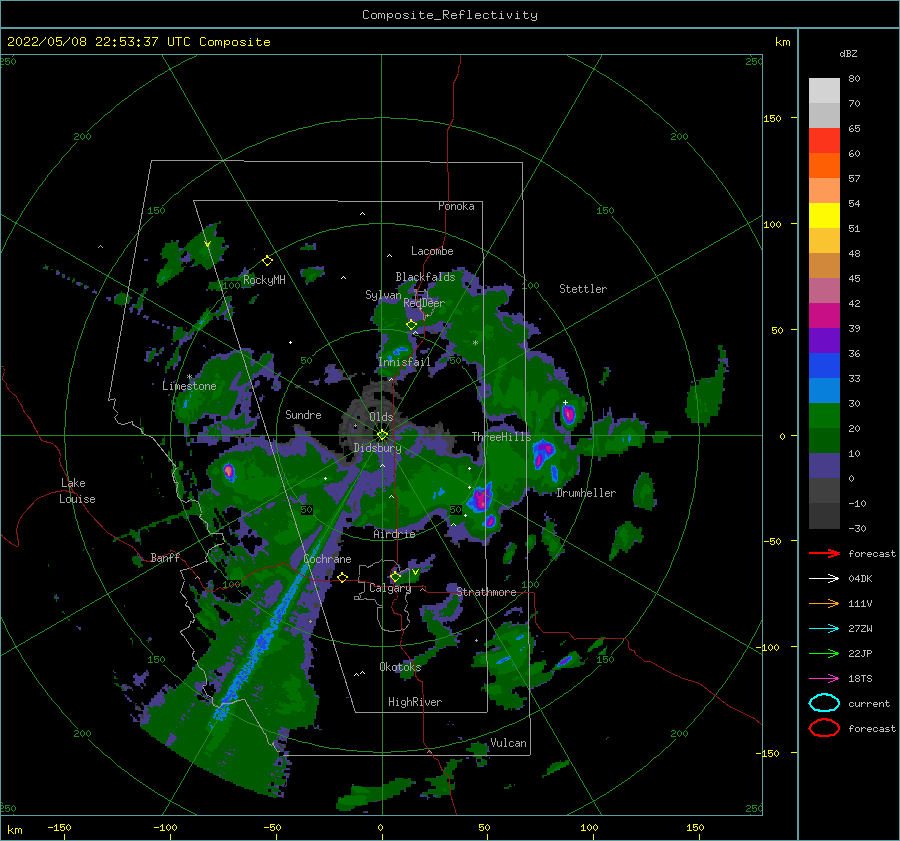Click the Sylvan label

(x=383, y=295)
